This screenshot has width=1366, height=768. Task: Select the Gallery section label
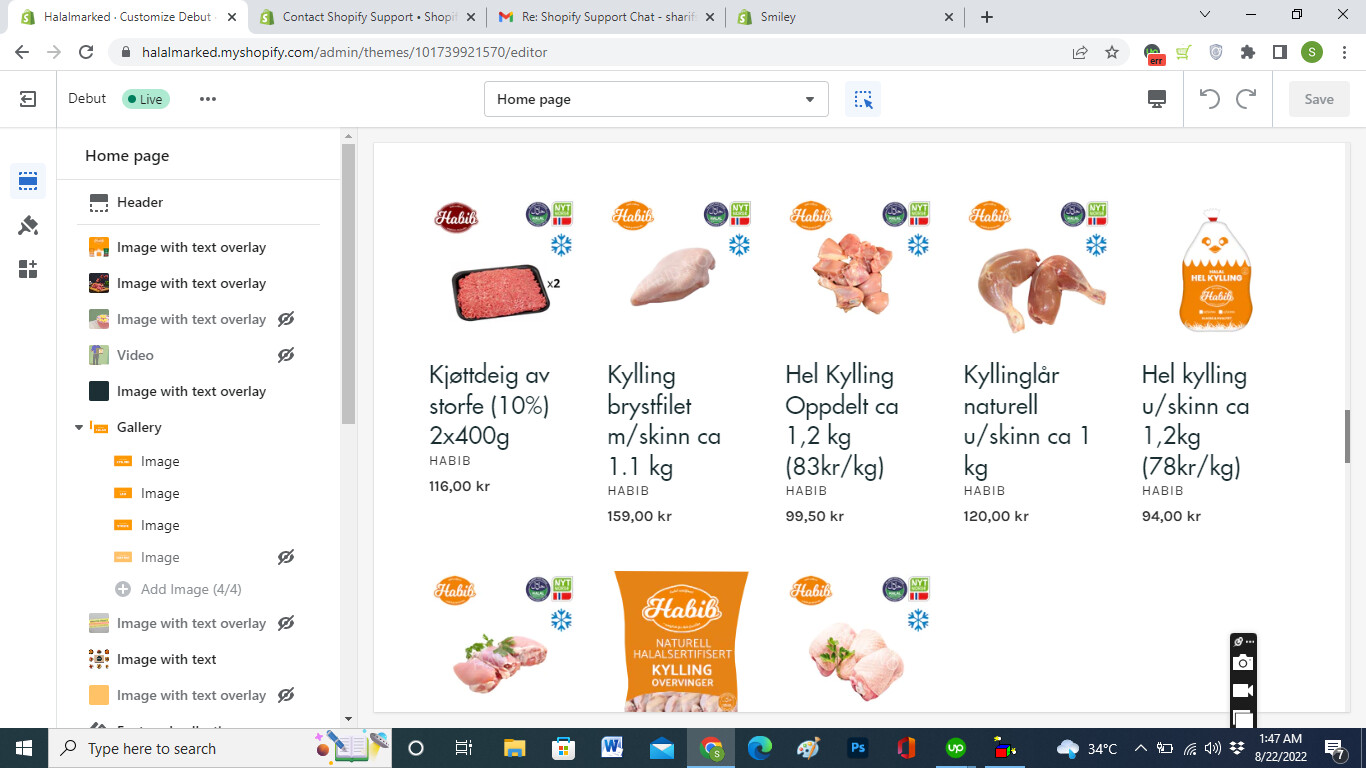[x=139, y=427]
